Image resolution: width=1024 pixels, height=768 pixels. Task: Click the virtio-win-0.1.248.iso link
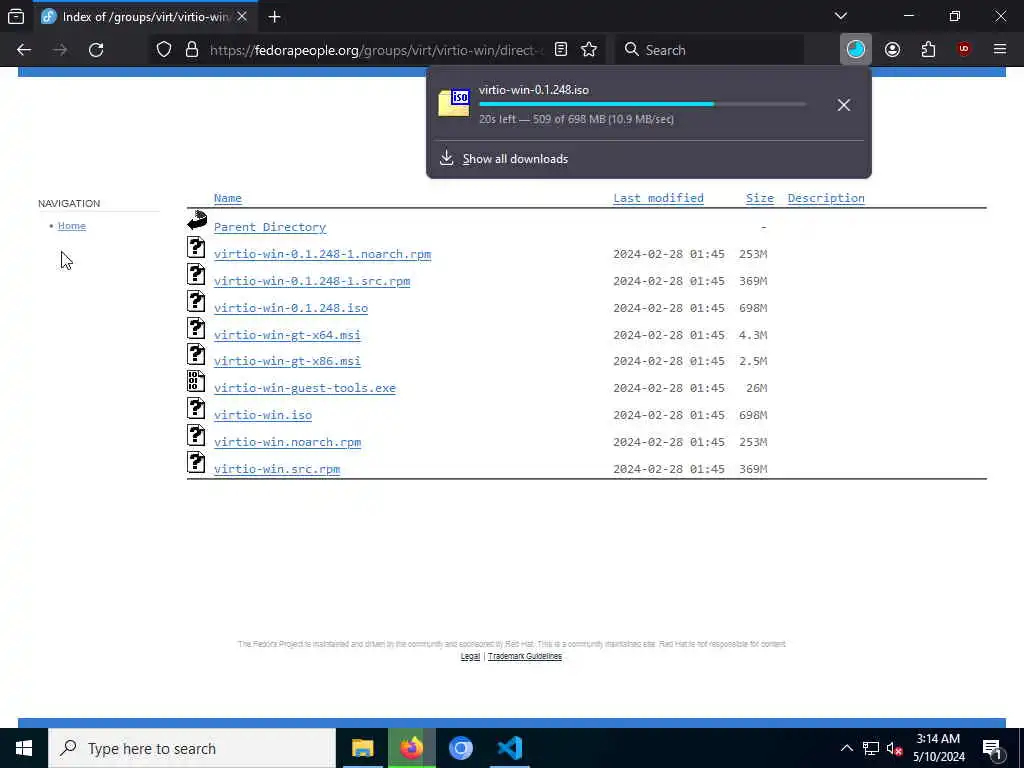click(x=291, y=308)
